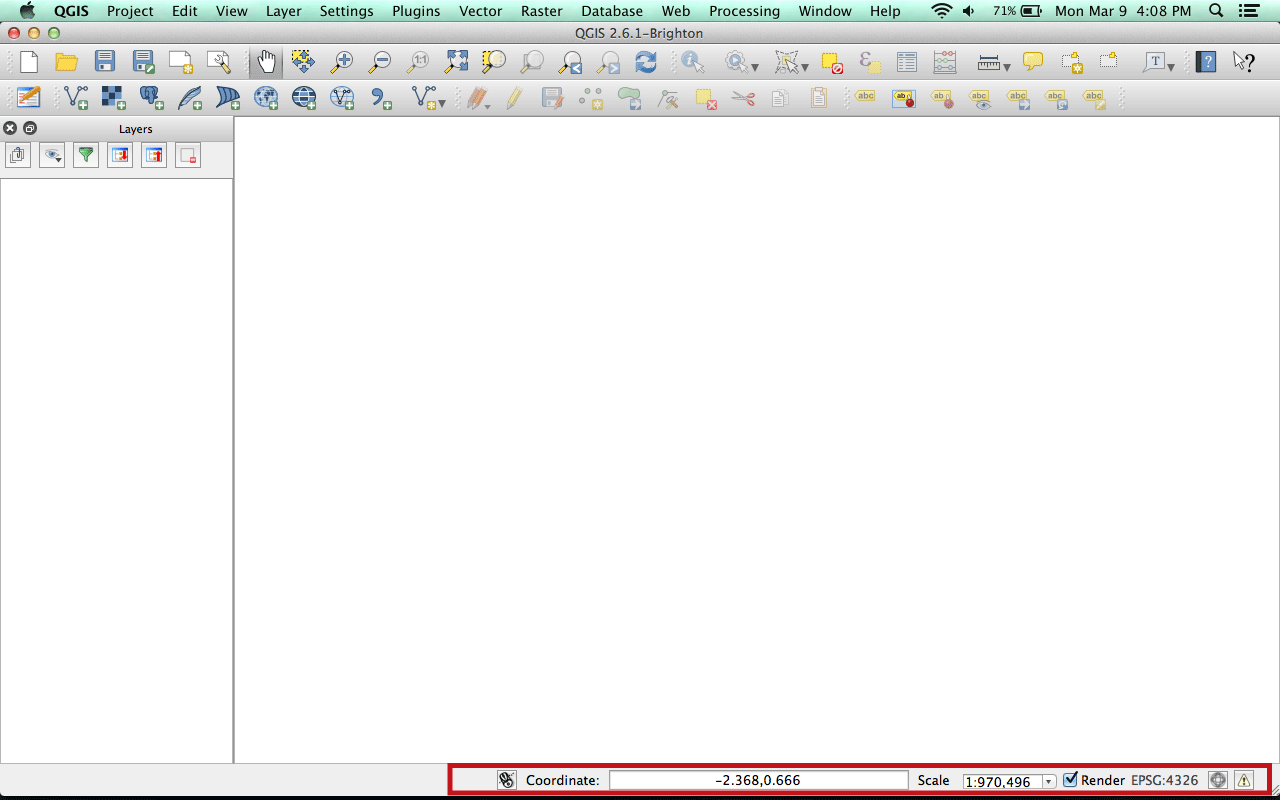
Task: Save the project with floppy disk icon
Action: (105, 62)
